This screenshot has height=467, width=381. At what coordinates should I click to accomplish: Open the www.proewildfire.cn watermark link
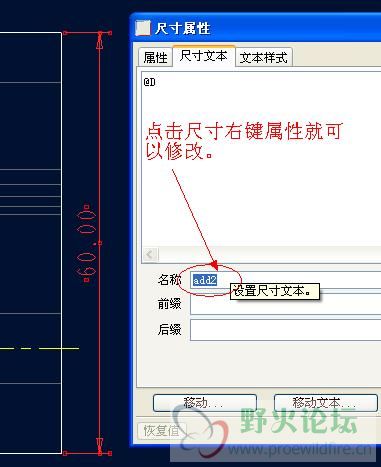300,450
